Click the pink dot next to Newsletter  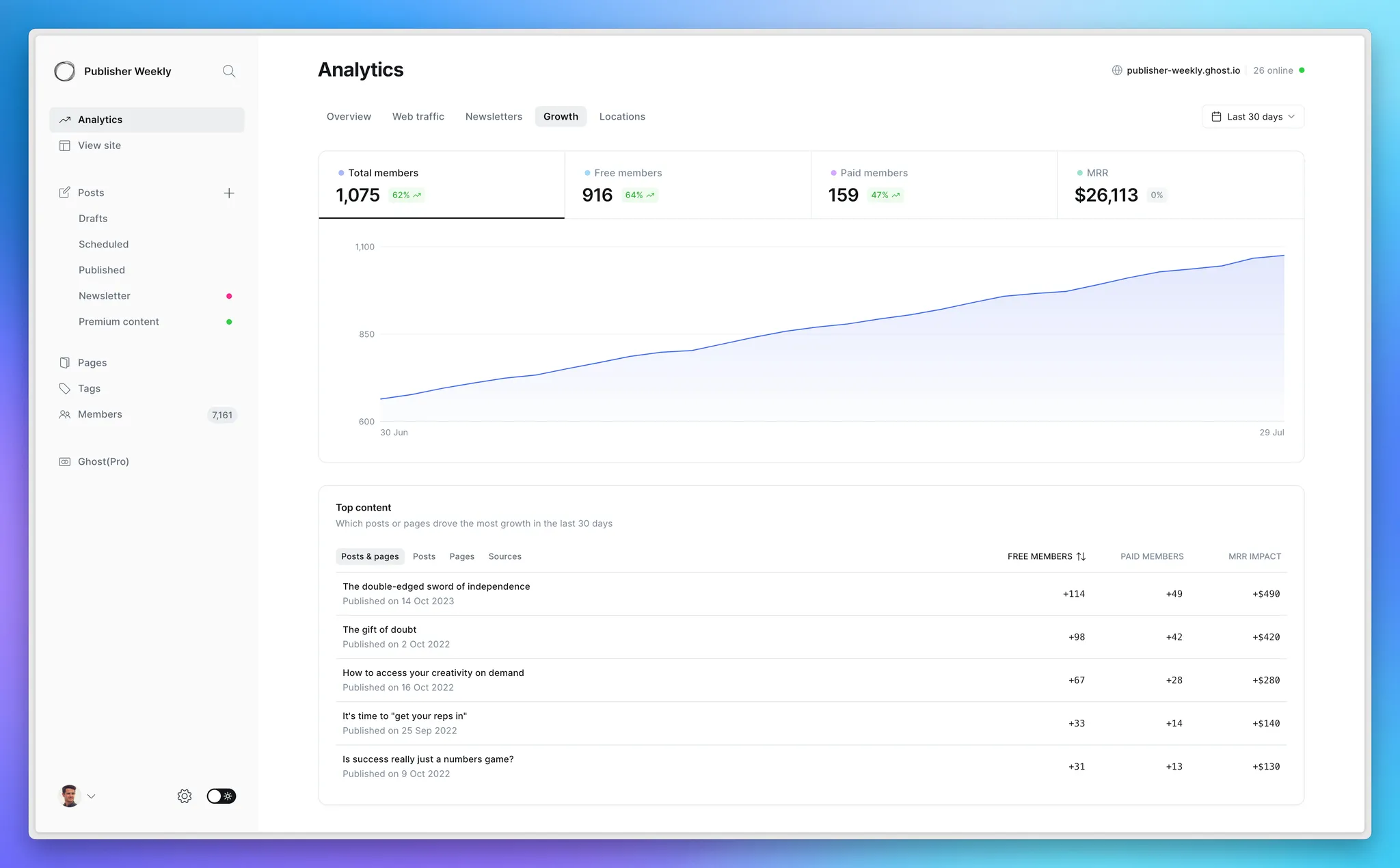[x=229, y=296]
